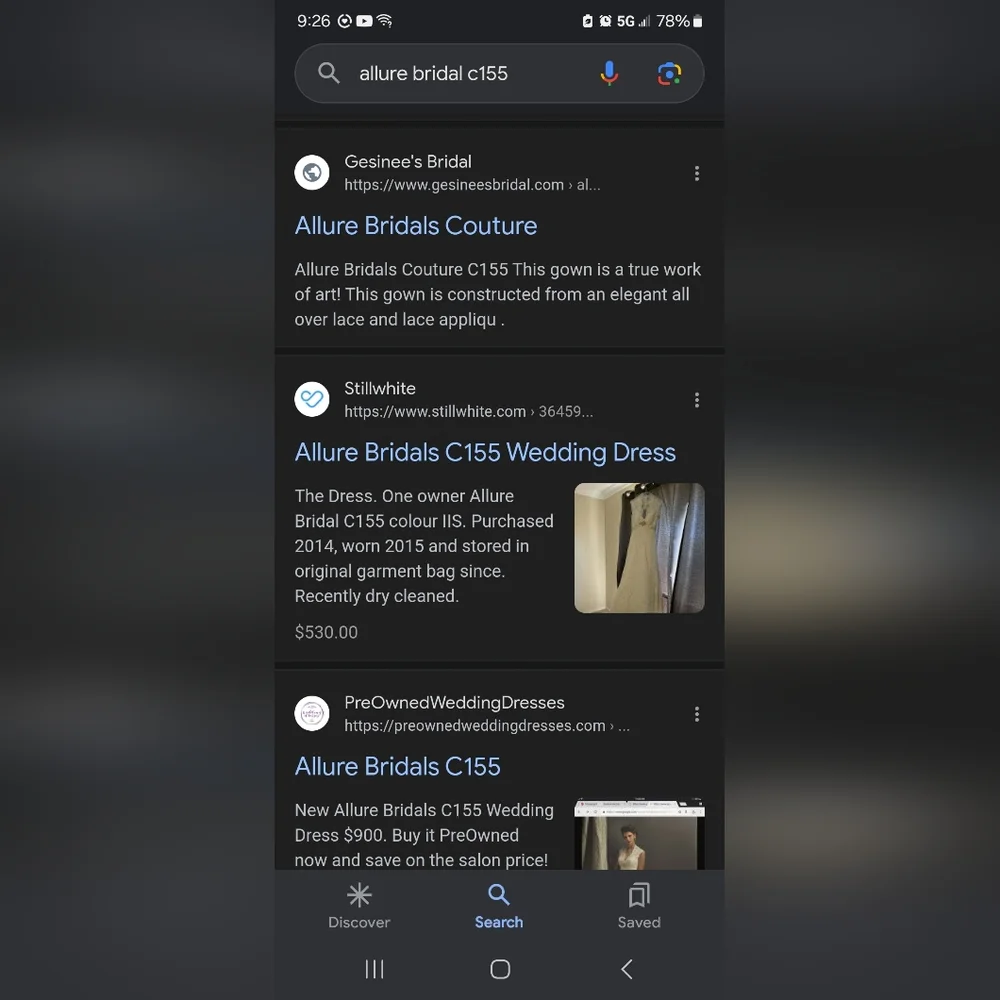Tap the magnifying glass in search bar
1000x1000 pixels.
coord(328,73)
